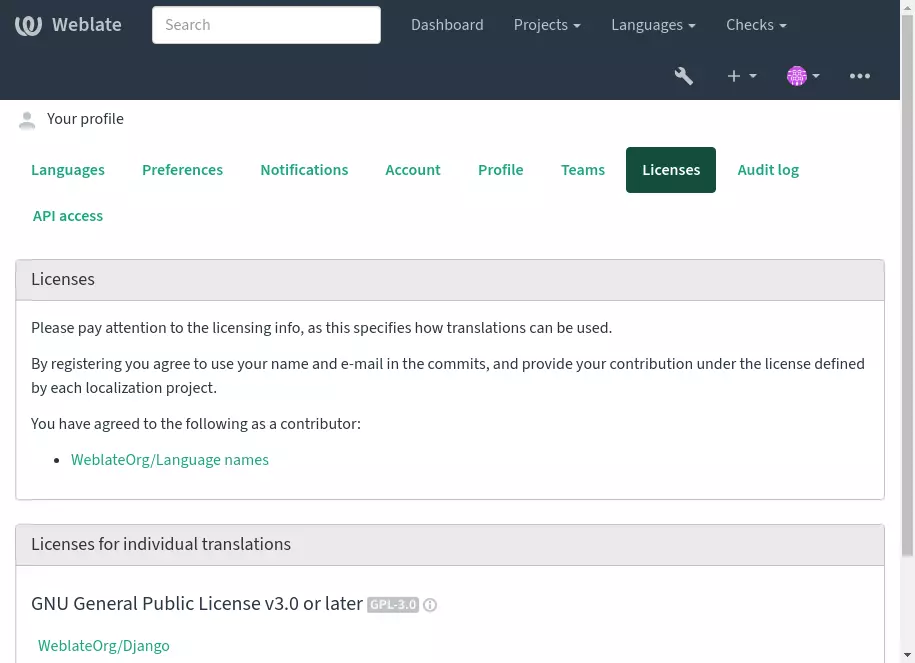Switch to the Notifications tab
Viewport: 915px width, 663px height.
[304, 170]
